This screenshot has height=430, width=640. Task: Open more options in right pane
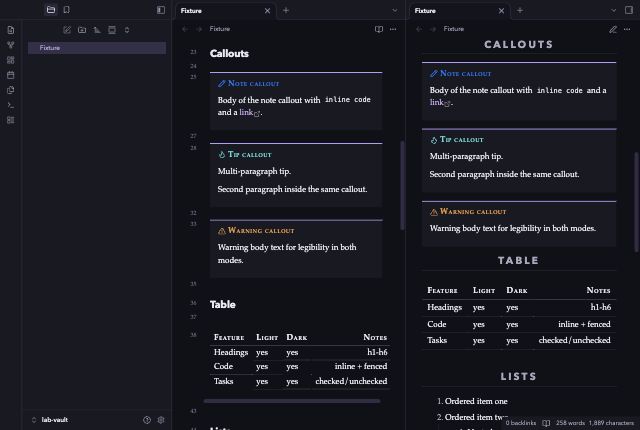[627, 29]
